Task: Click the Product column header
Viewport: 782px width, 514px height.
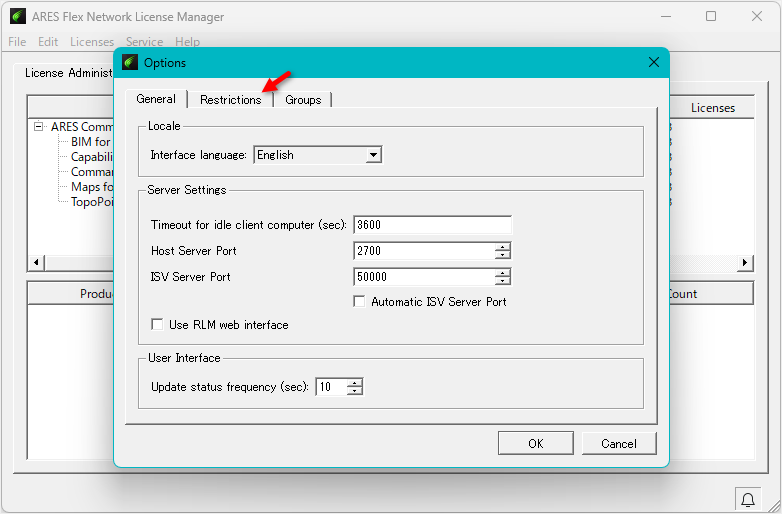Action: pos(71,294)
